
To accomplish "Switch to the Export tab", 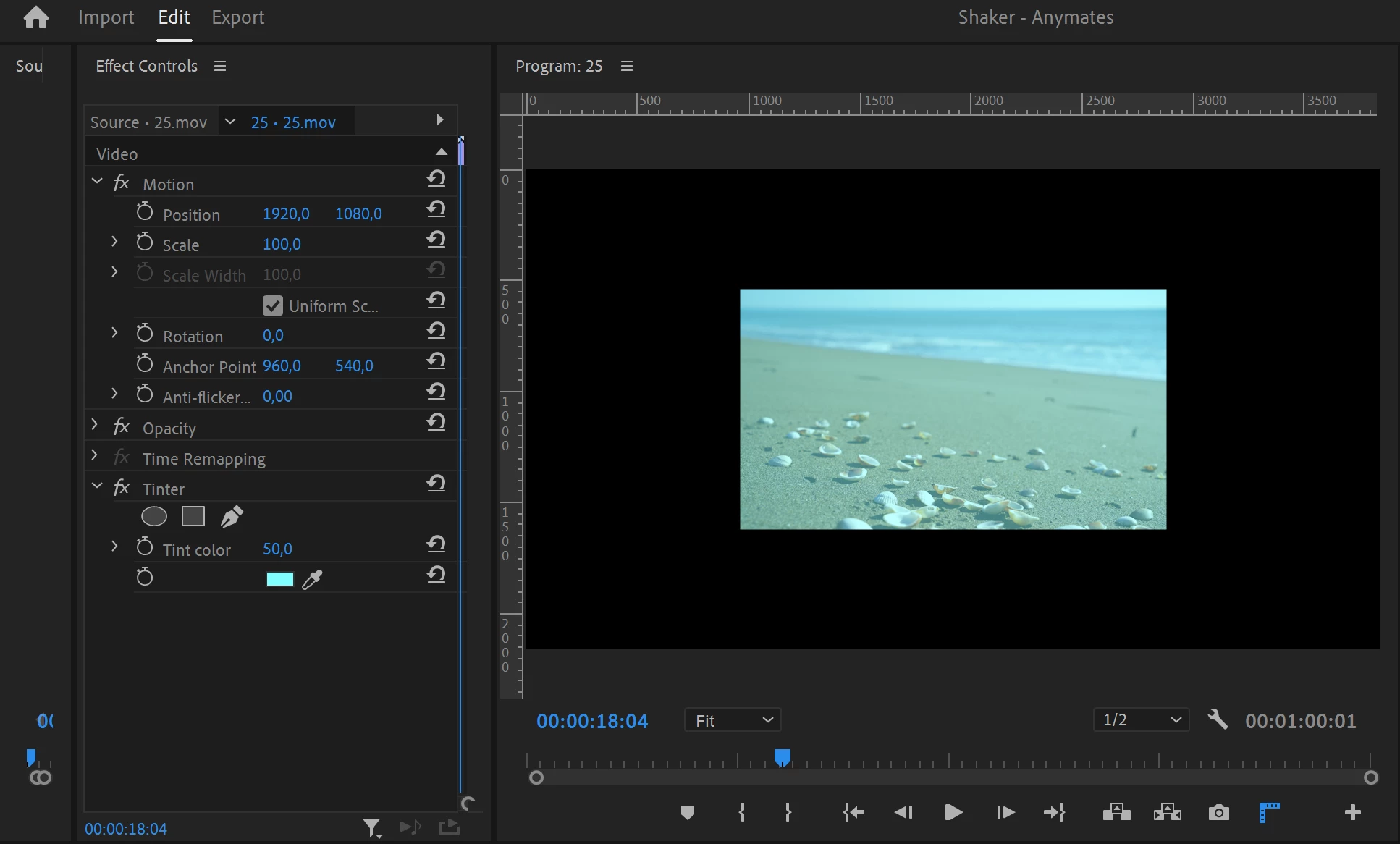I will [237, 17].
